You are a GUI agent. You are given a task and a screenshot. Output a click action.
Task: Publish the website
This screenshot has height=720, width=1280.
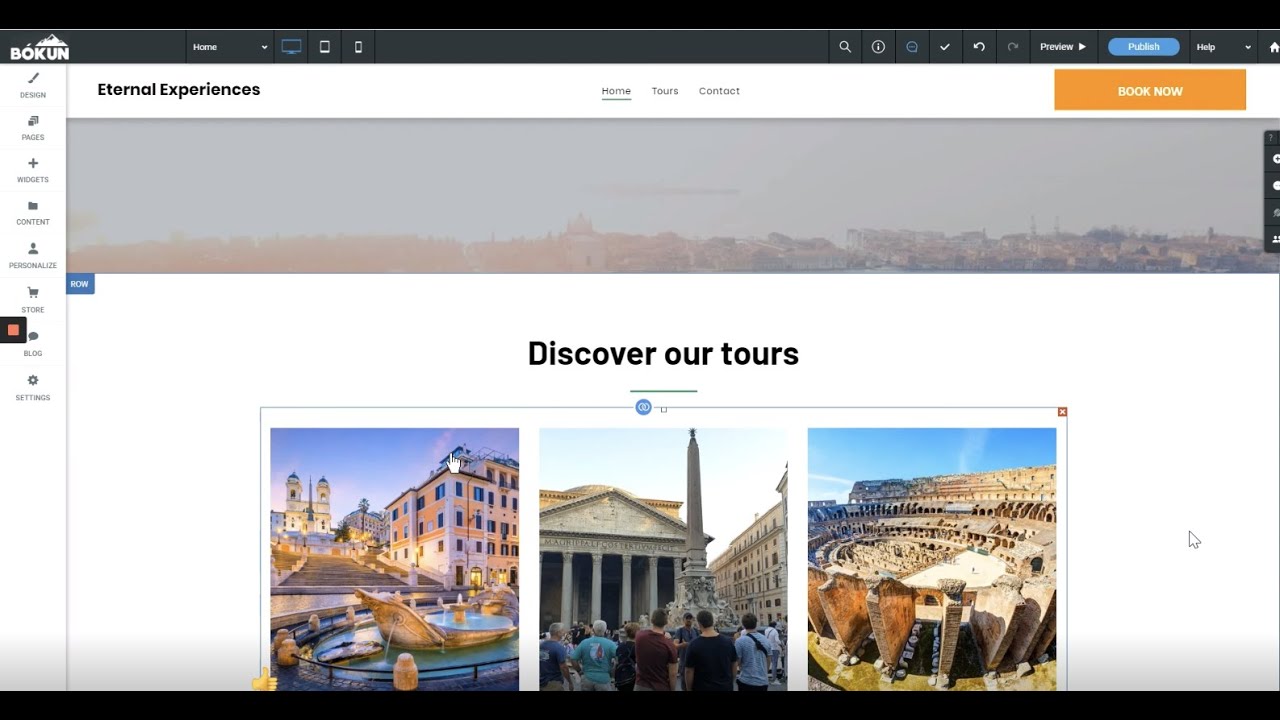[x=1143, y=47]
